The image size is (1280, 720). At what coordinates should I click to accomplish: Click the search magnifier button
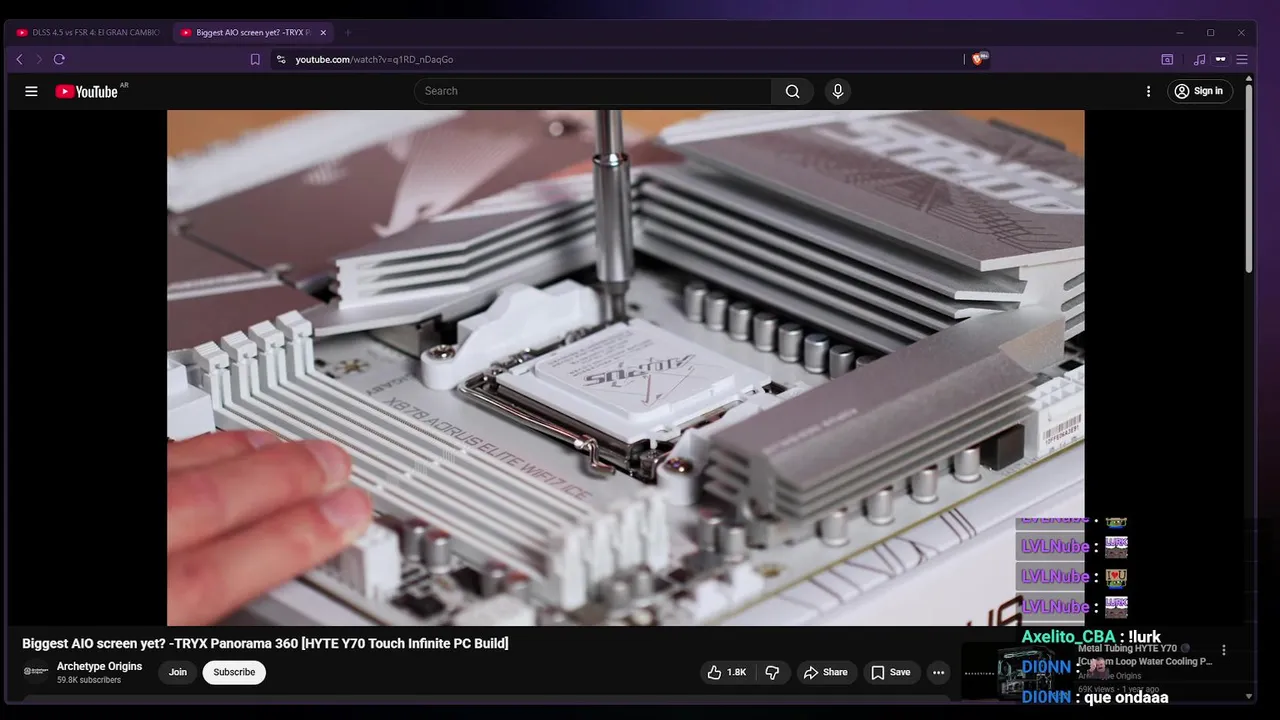[792, 91]
